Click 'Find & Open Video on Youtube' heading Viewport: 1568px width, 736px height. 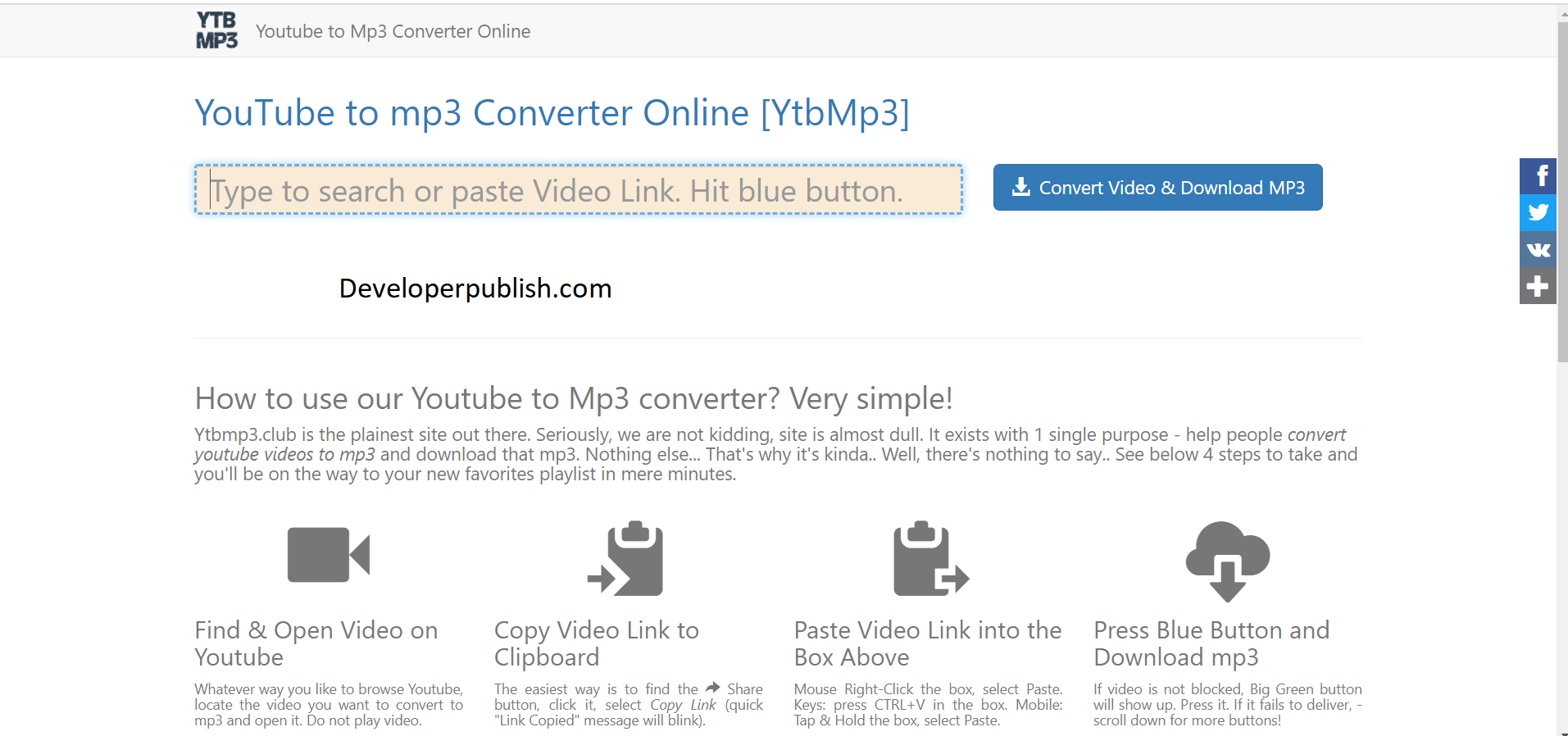[316, 643]
